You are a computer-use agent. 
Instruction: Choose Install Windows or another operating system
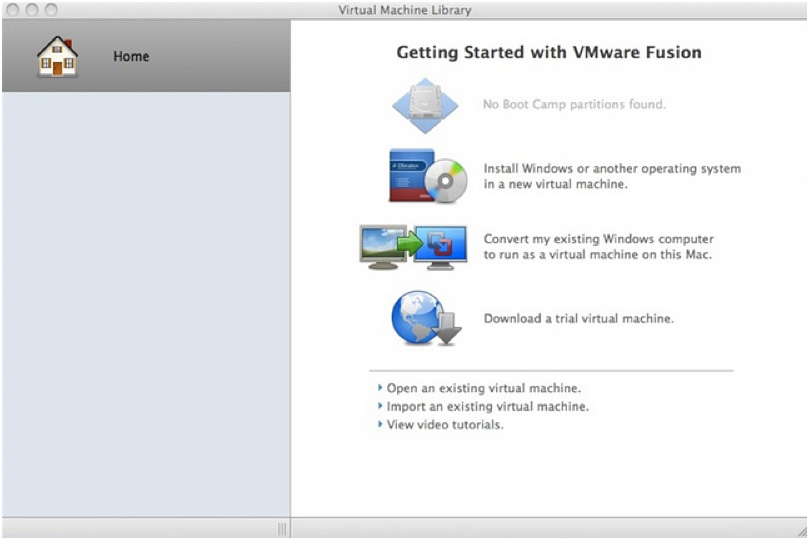(612, 176)
